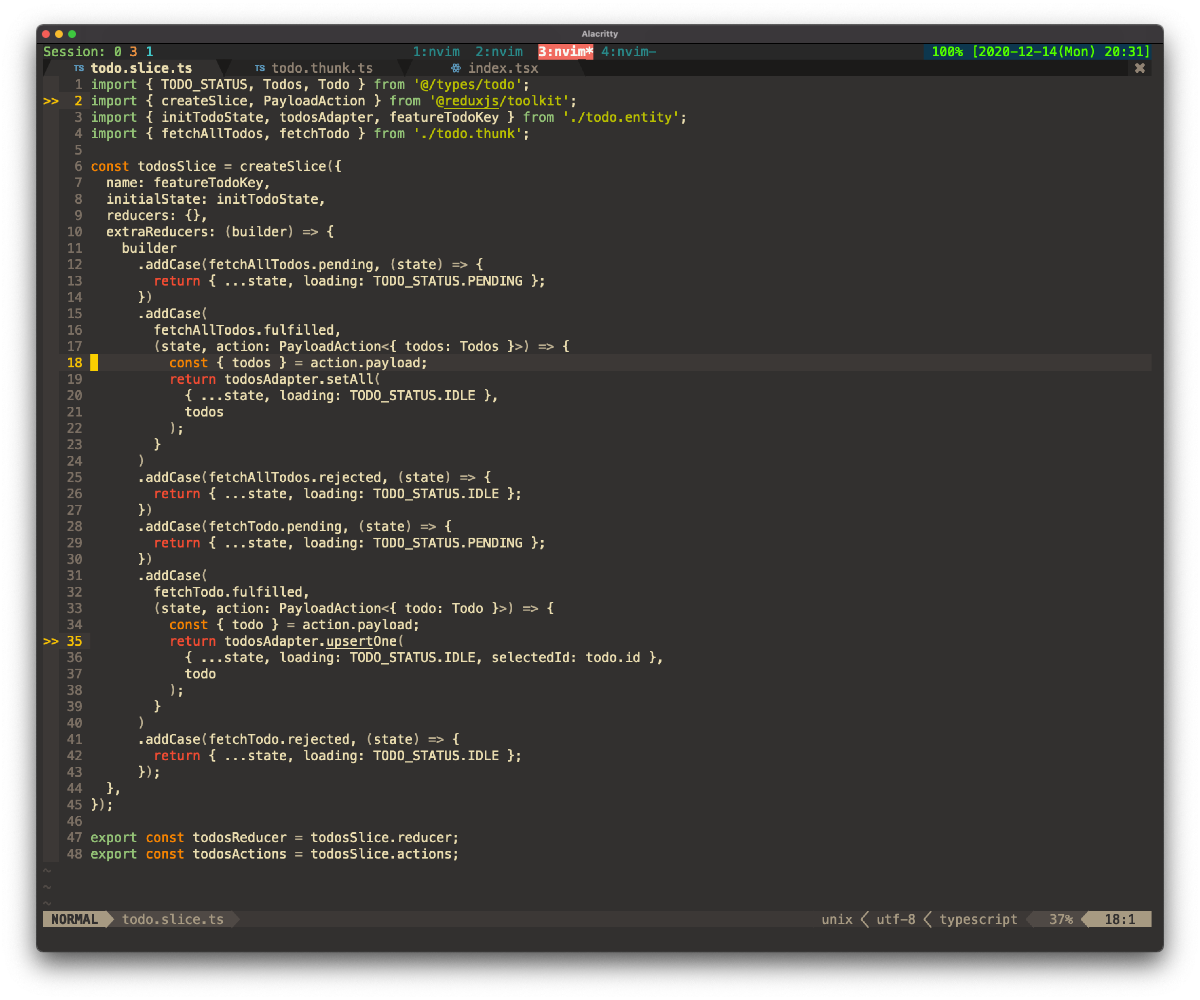Click the Alacritty window title
The height and width of the screenshot is (1000, 1200).
coord(600,34)
